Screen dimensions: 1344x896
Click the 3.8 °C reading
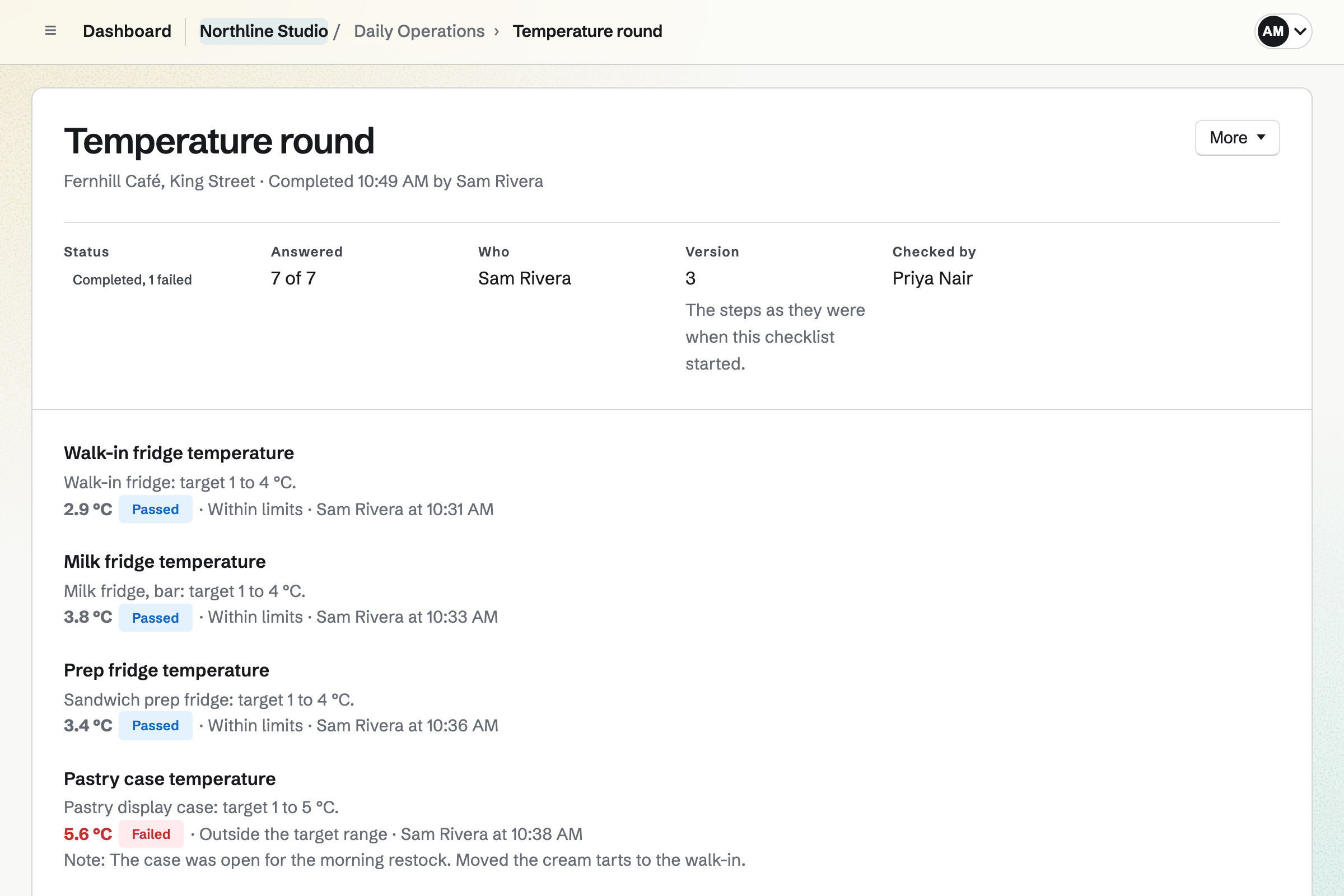[x=88, y=617]
